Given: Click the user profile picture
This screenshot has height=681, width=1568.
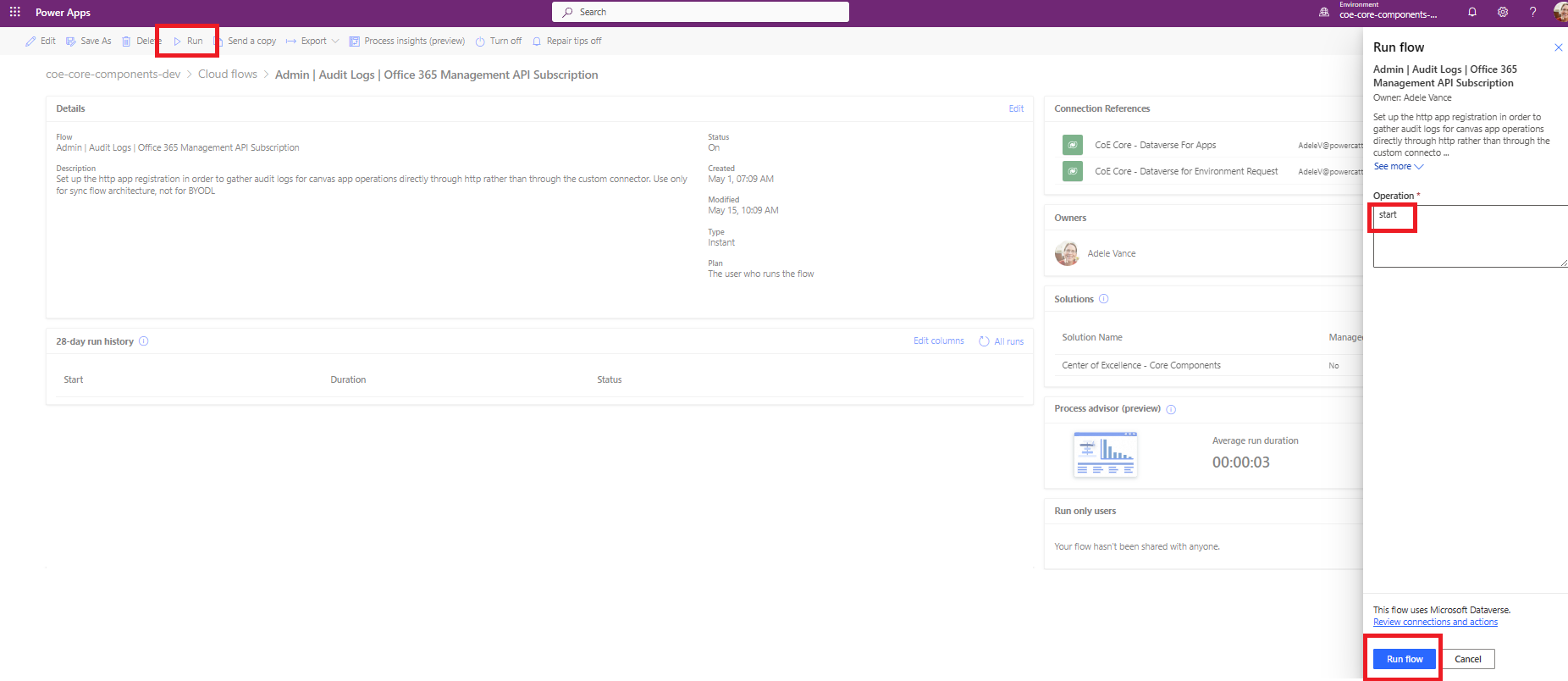Looking at the screenshot, I should (x=1560, y=12).
